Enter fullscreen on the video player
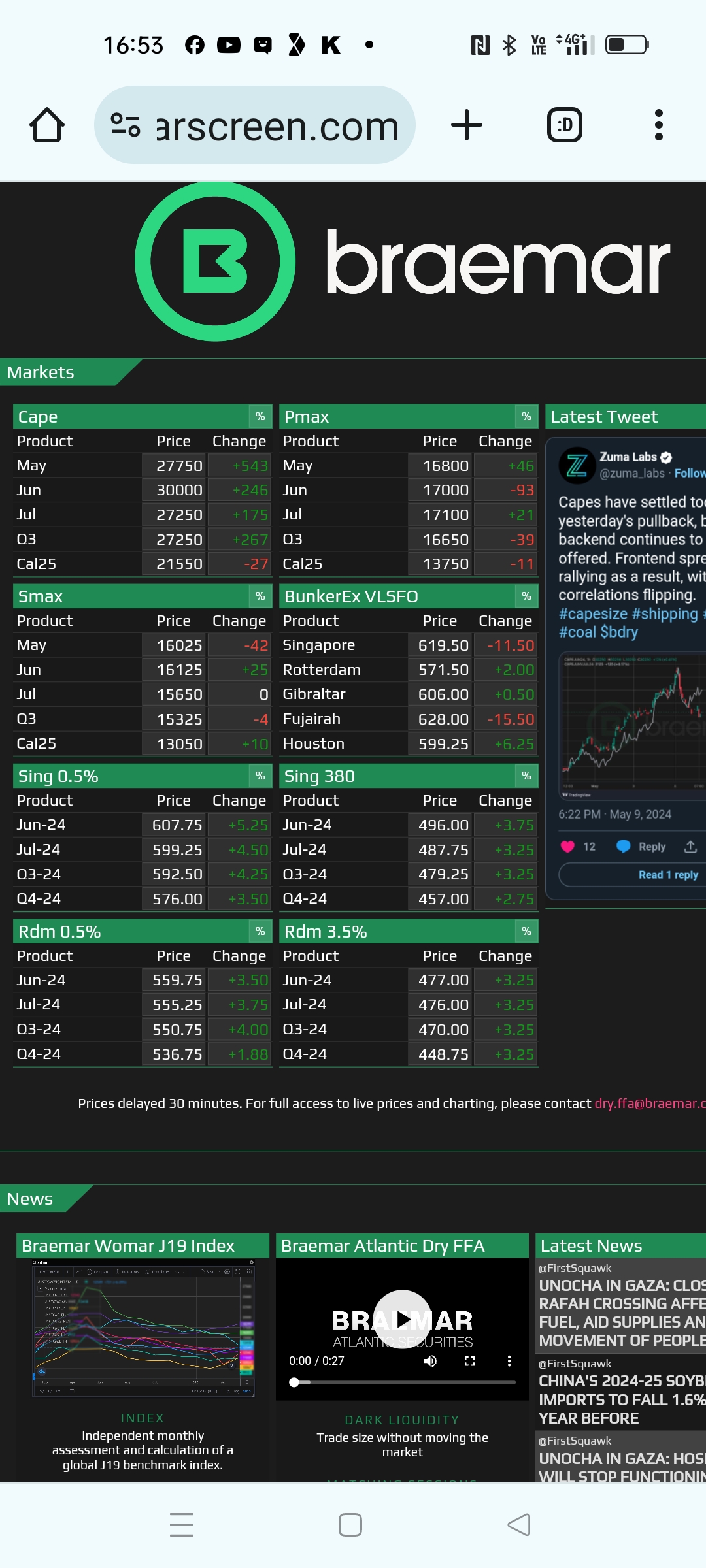 click(x=469, y=1361)
